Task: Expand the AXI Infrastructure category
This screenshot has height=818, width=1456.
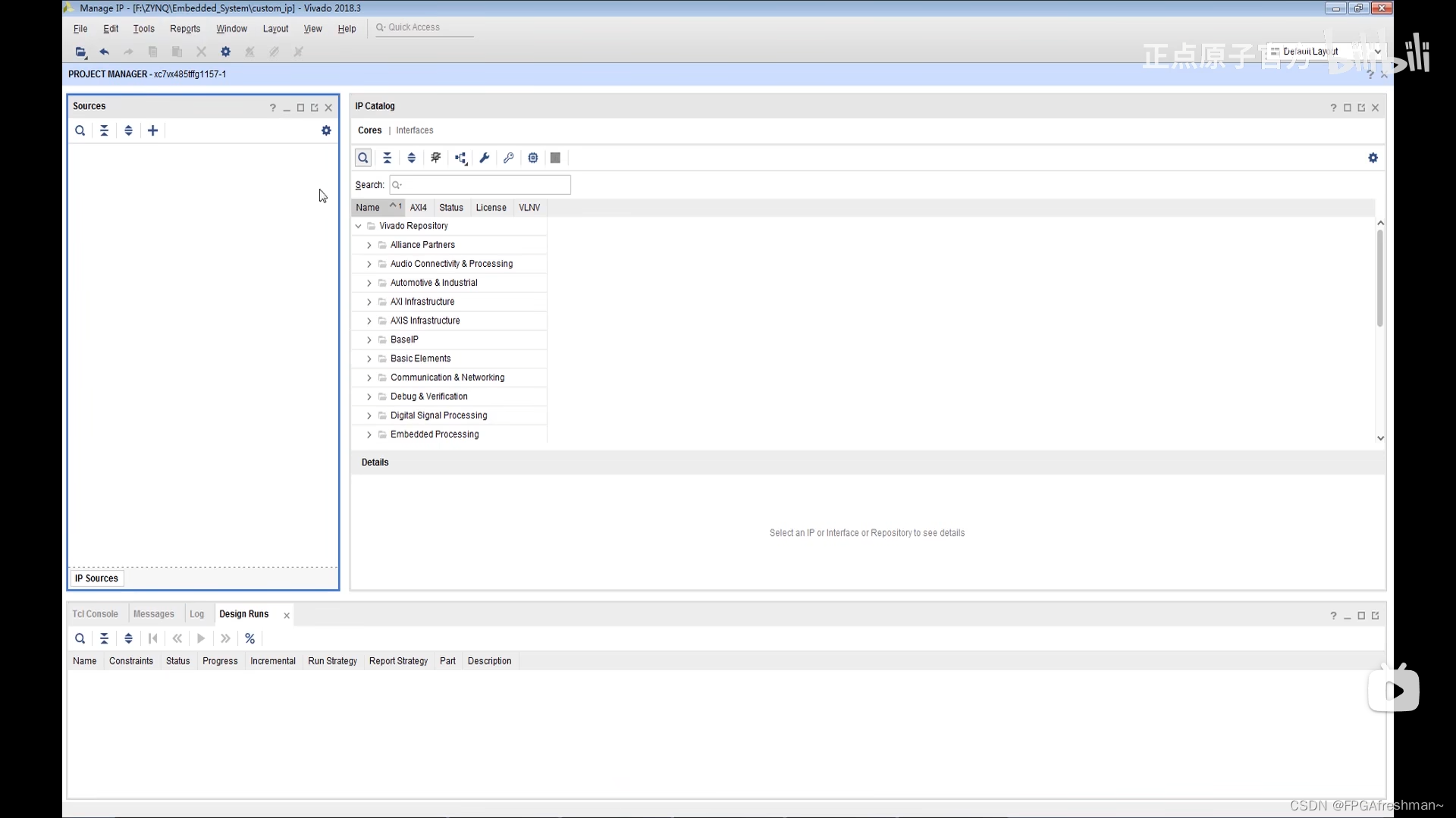Action: (370, 302)
